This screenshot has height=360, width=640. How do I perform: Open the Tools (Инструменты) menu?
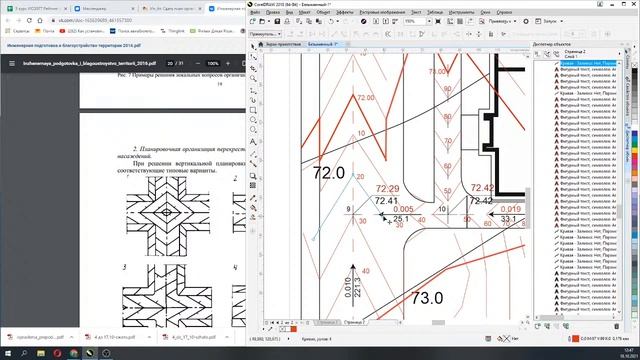click(461, 12)
